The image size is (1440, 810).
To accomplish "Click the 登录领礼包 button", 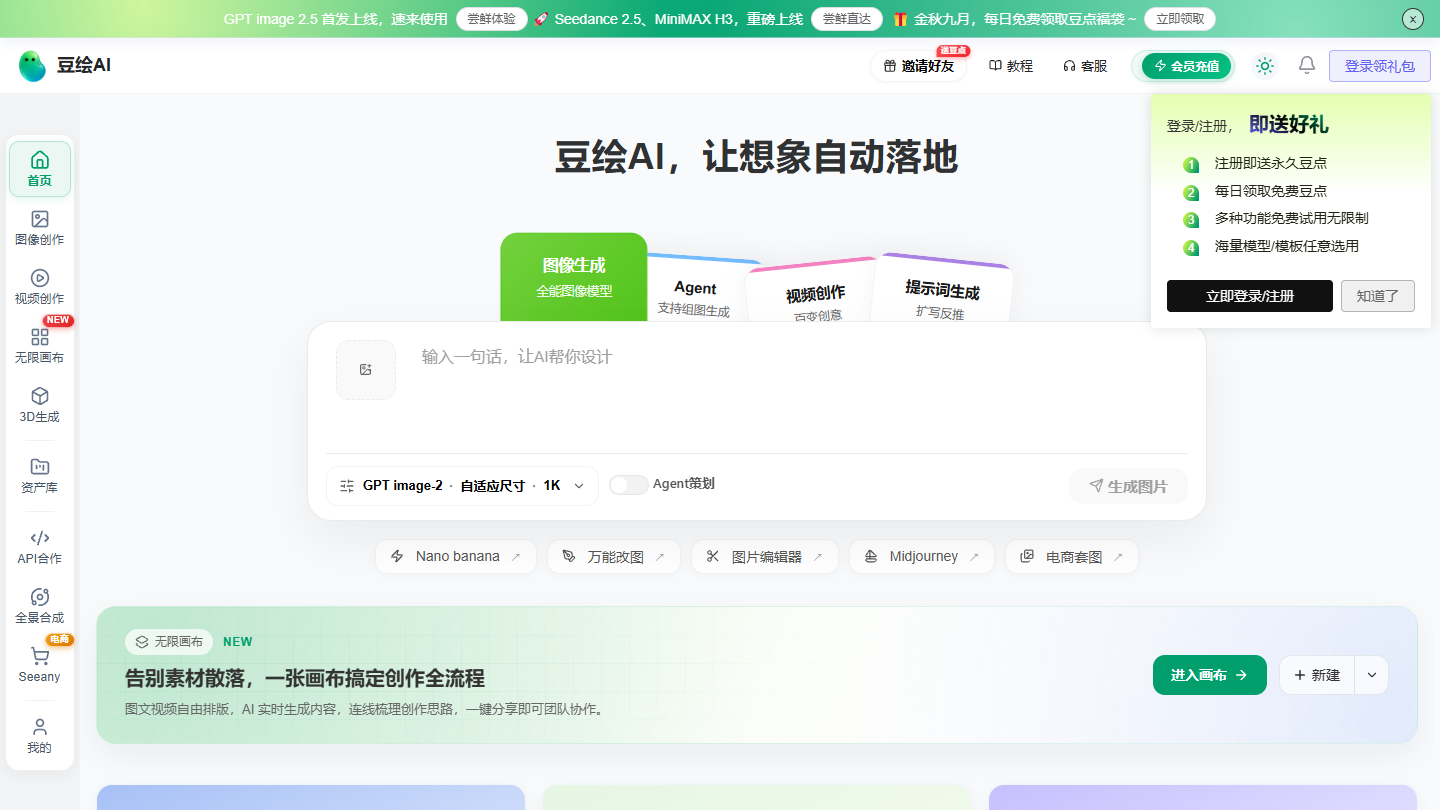I will coord(1380,66).
